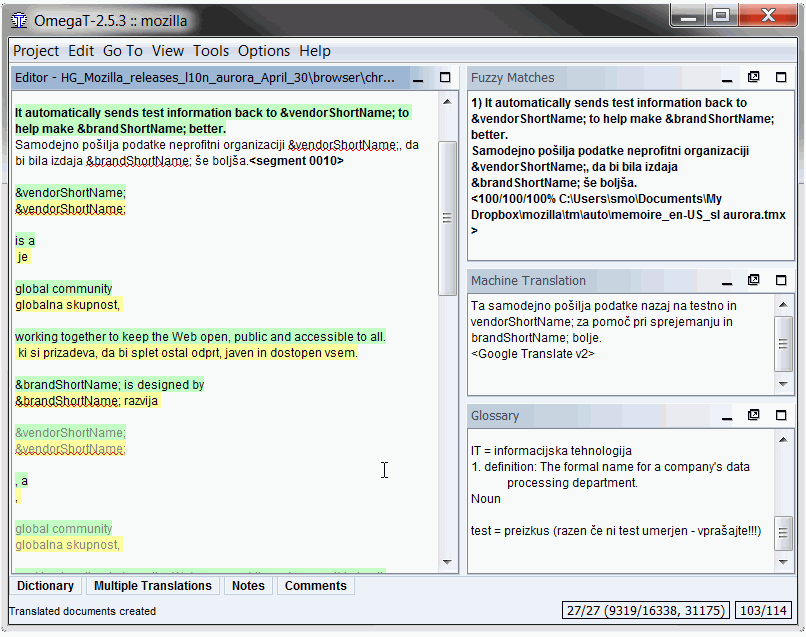The image size is (806, 637).
Task: Maximize the Editor pane
Action: [x=445, y=78]
